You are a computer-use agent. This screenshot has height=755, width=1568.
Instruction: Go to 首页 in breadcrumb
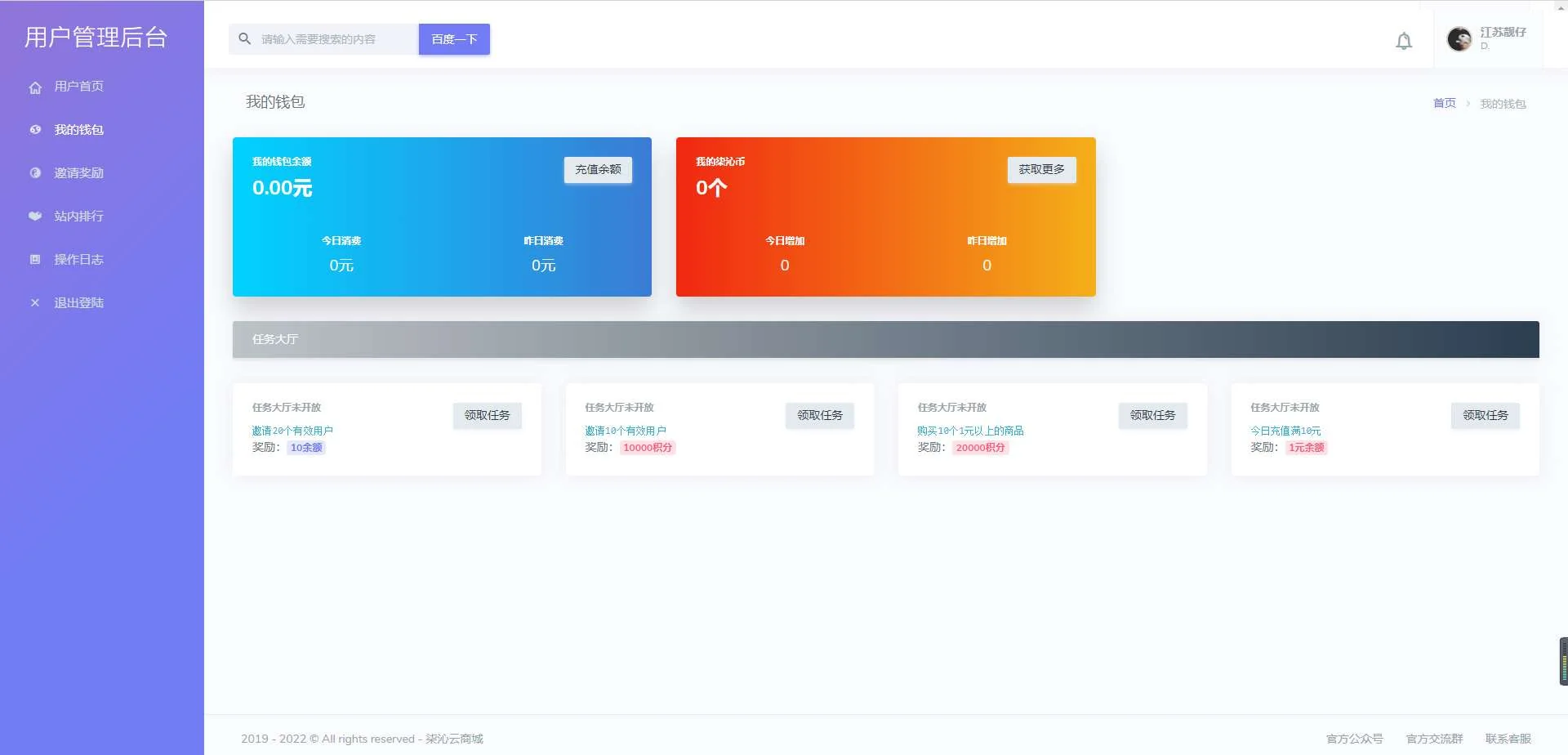point(1444,104)
